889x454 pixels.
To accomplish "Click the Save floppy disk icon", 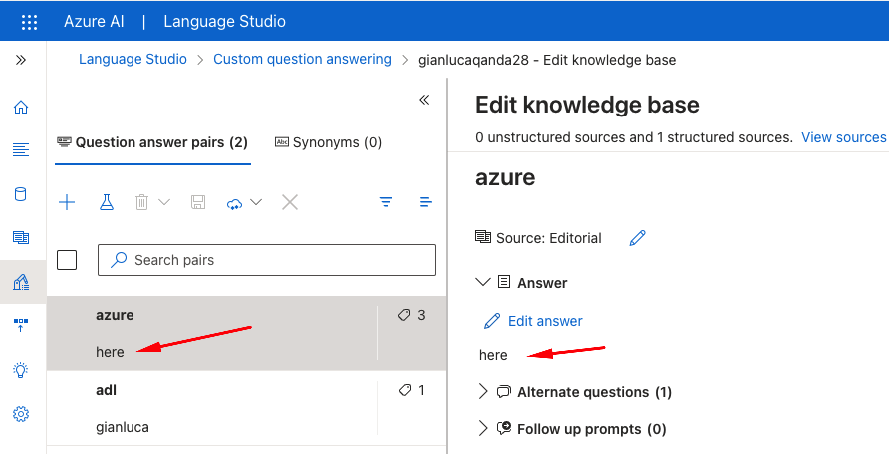I will [198, 202].
